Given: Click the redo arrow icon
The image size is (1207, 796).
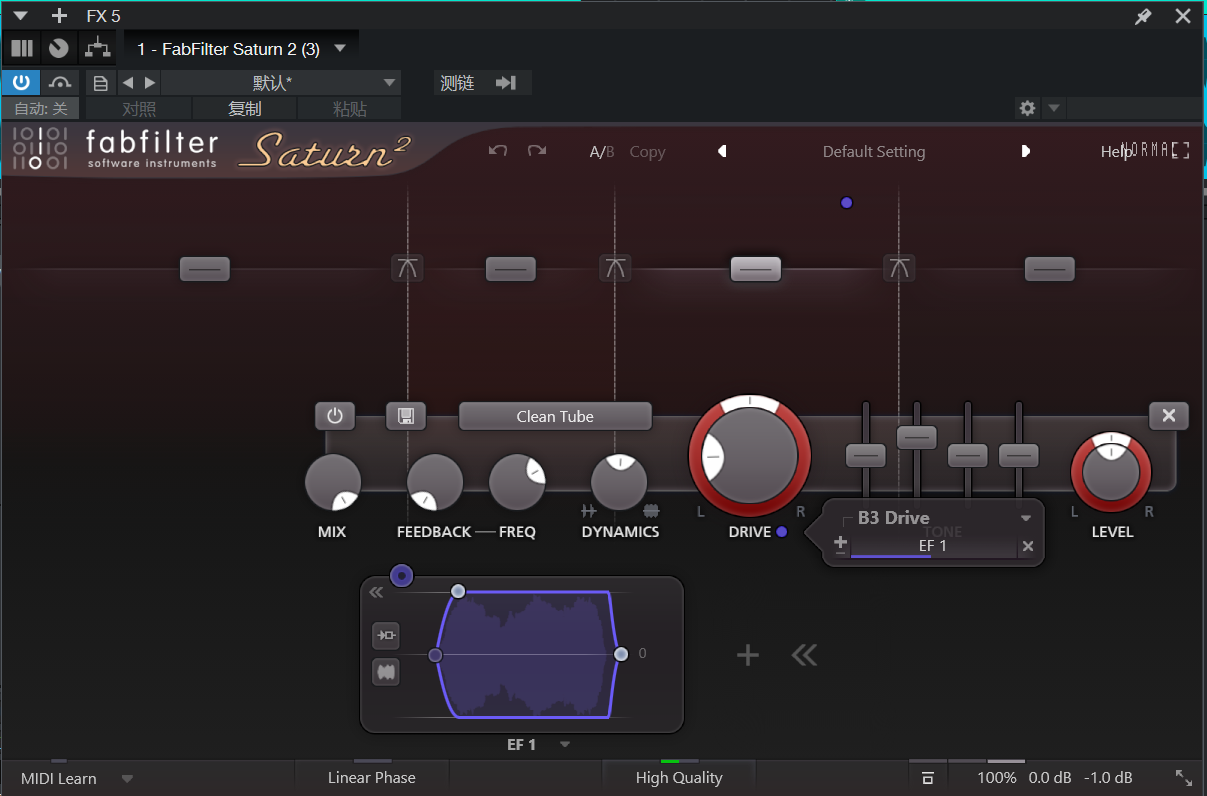Looking at the screenshot, I should (537, 151).
